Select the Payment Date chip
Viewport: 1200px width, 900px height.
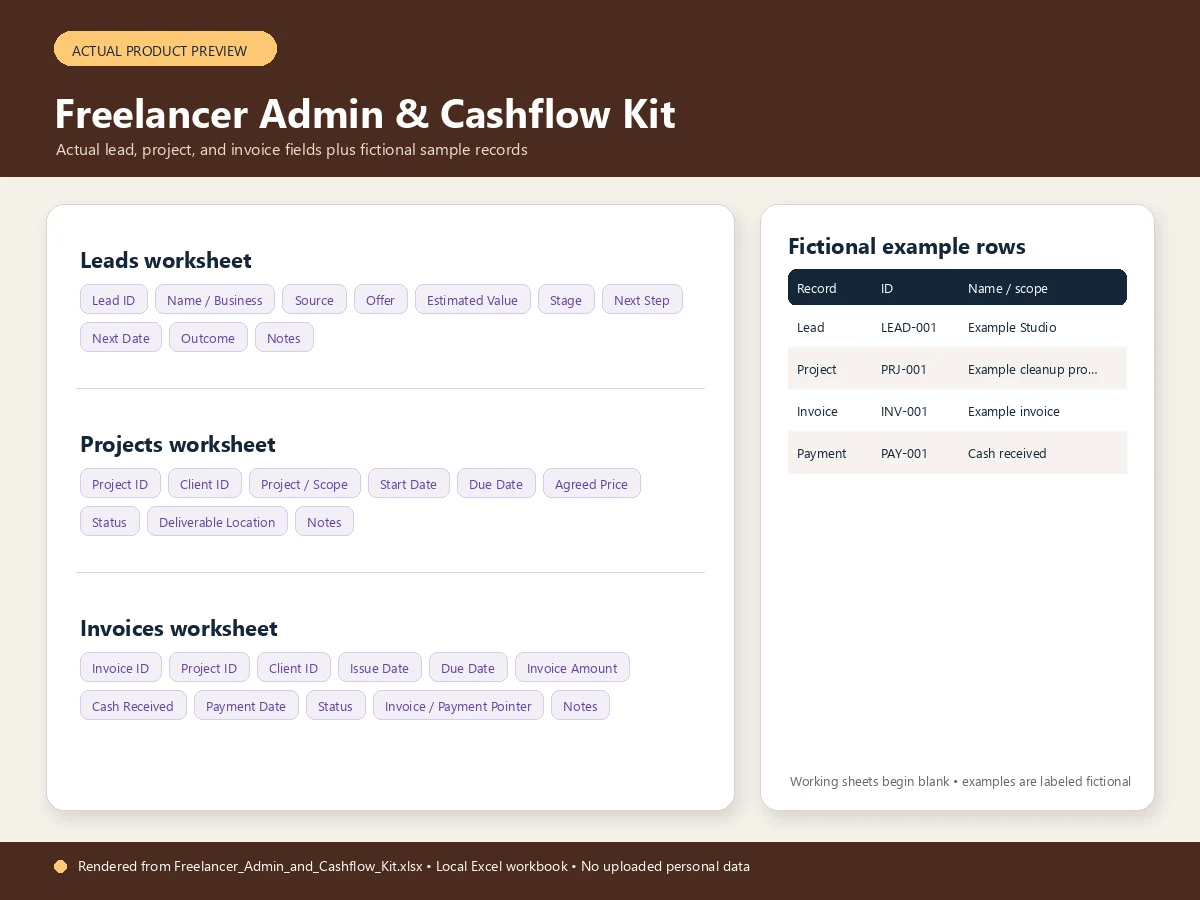coord(246,706)
